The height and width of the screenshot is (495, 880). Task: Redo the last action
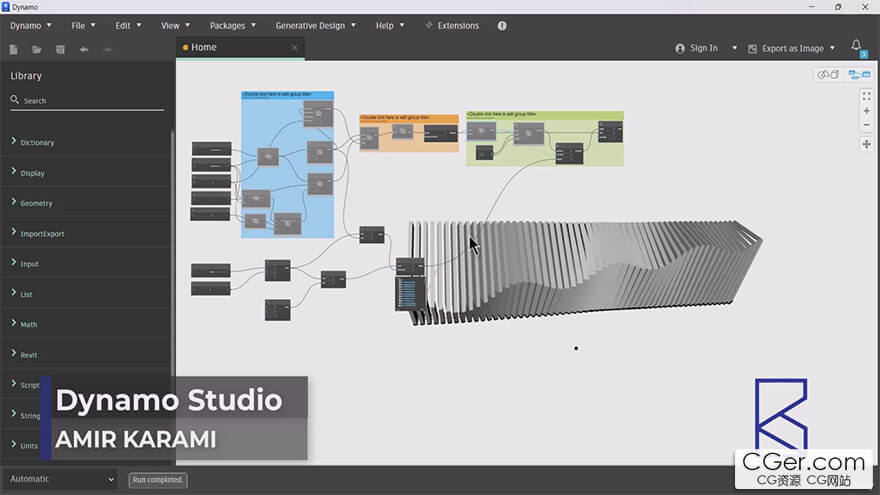tap(107, 49)
